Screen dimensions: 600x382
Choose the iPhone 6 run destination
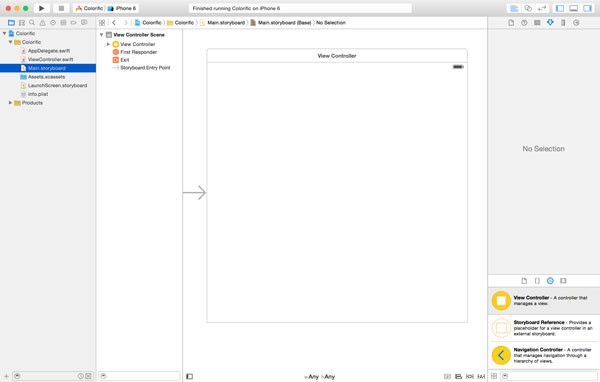pos(122,8)
